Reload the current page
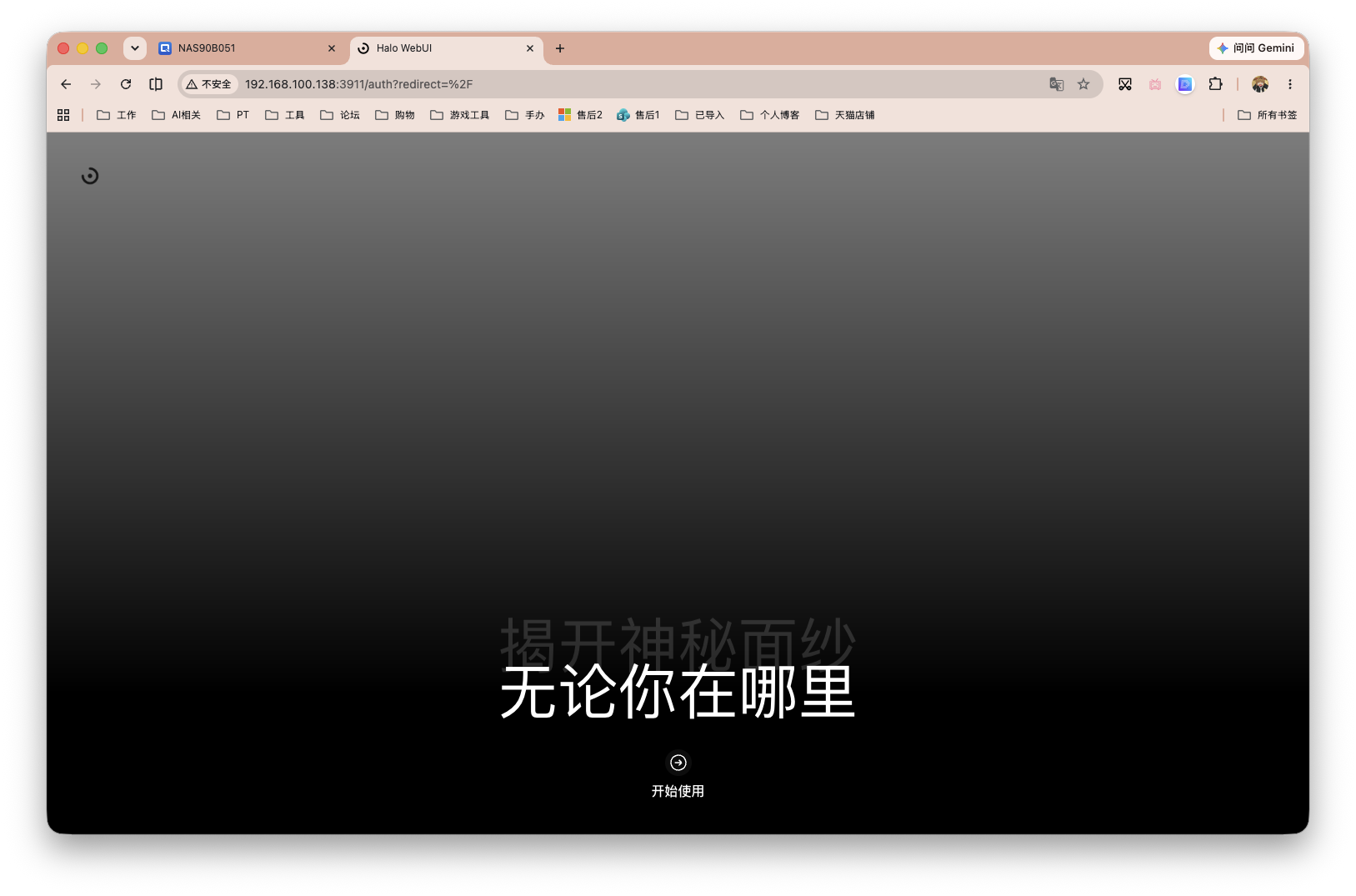The height and width of the screenshot is (896, 1356). click(x=126, y=84)
